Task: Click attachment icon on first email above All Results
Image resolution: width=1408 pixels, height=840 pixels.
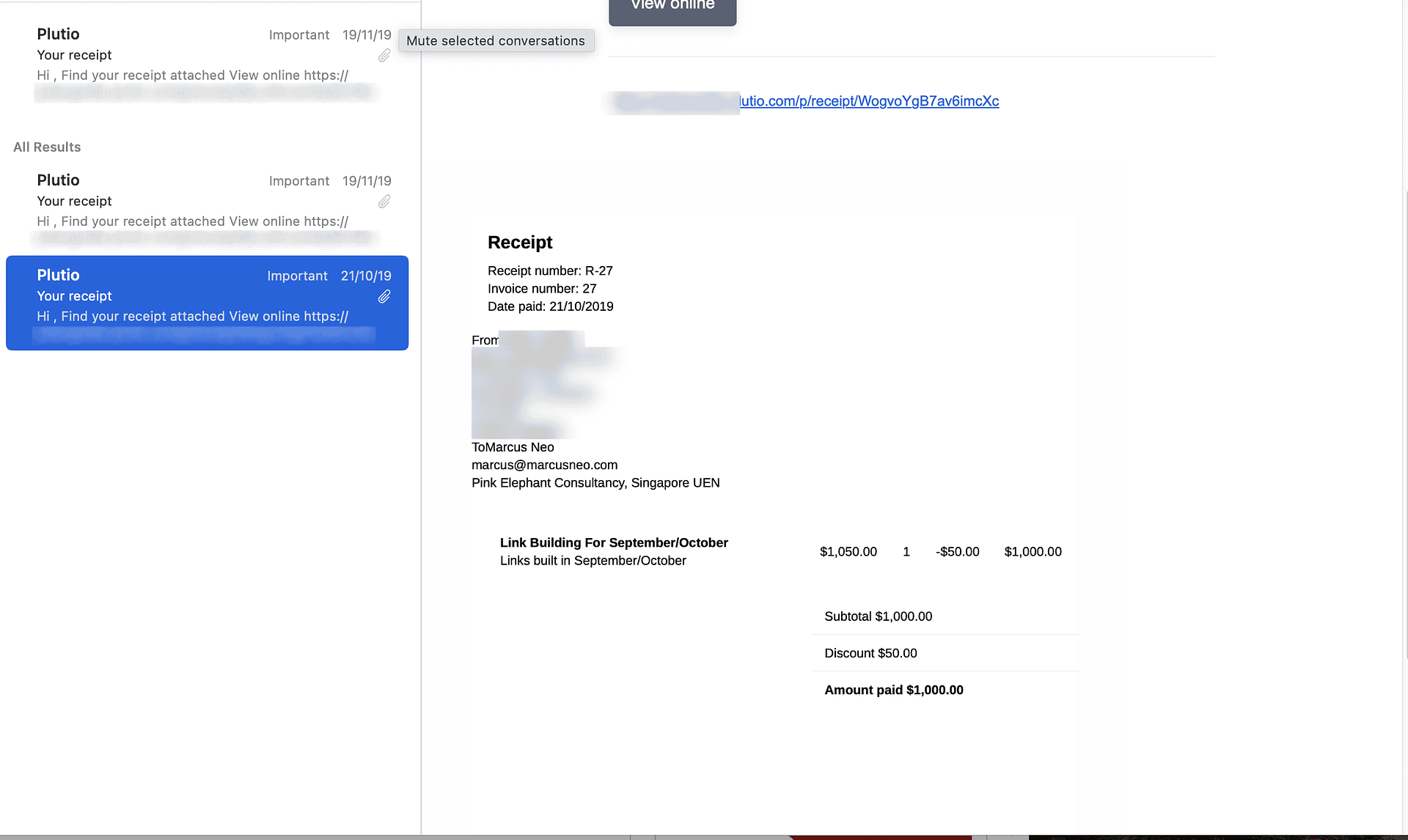Action: click(x=384, y=56)
